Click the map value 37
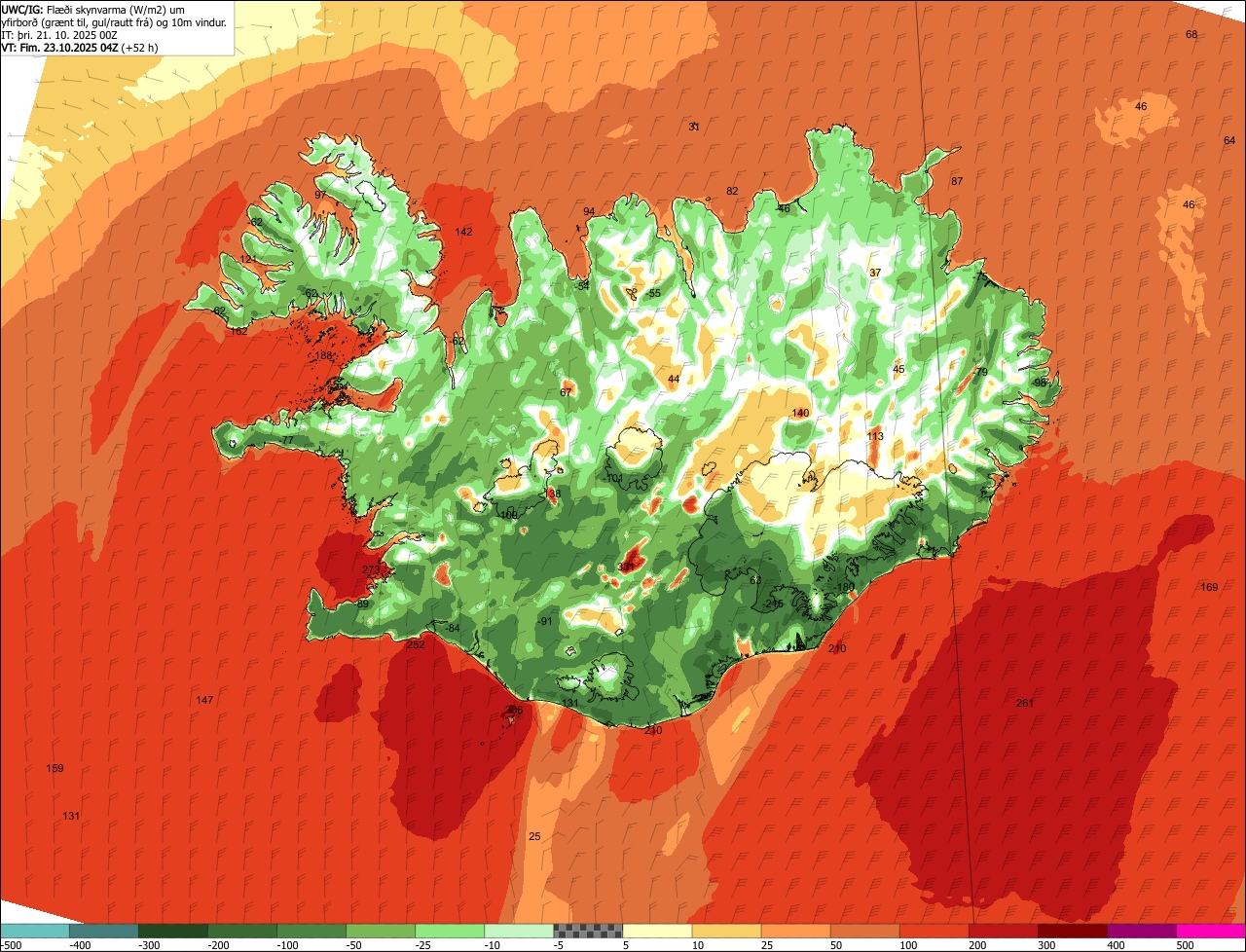This screenshot has width=1246, height=952. (875, 274)
